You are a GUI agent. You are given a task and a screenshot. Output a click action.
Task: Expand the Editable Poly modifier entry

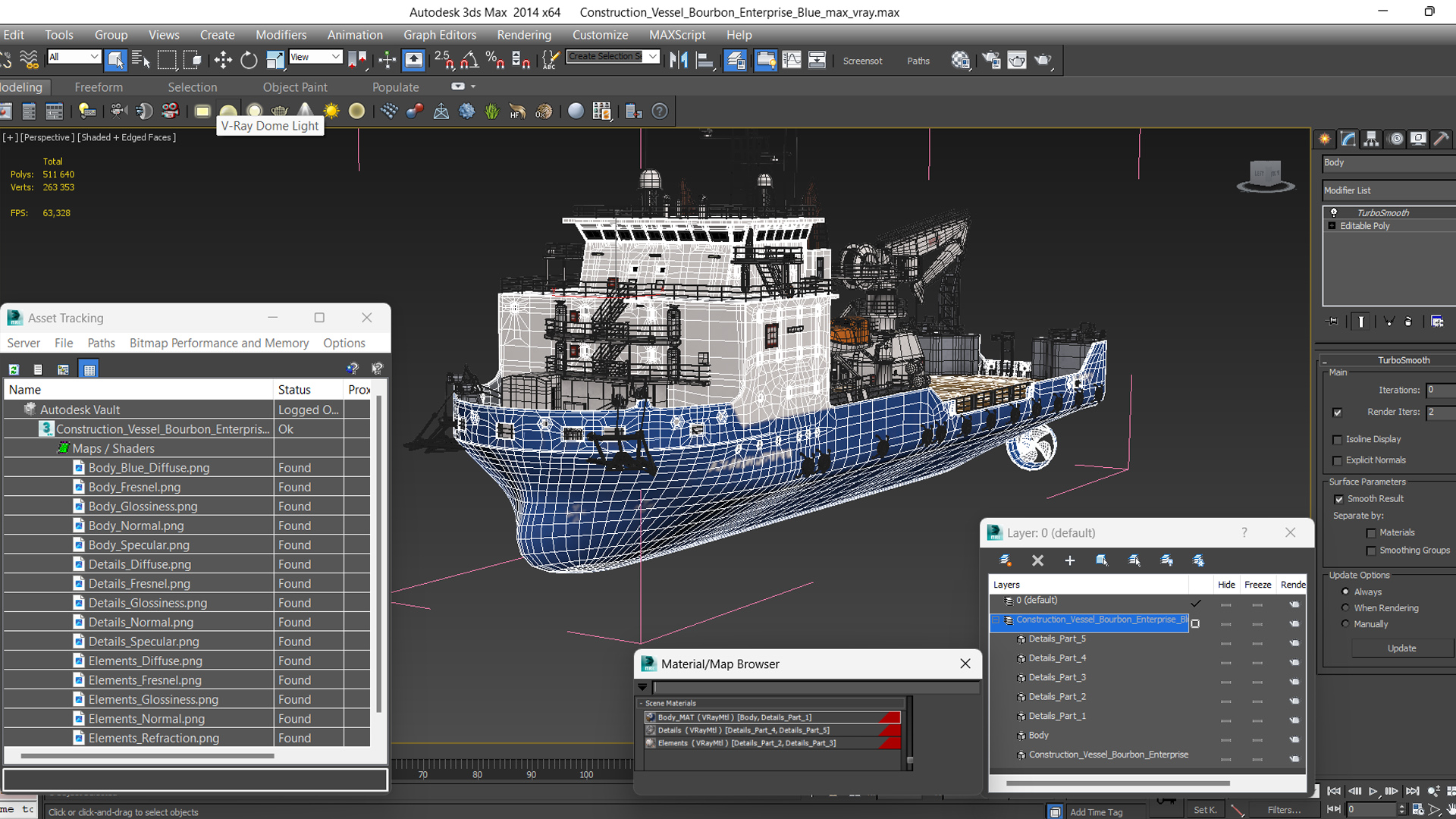coord(1332,226)
